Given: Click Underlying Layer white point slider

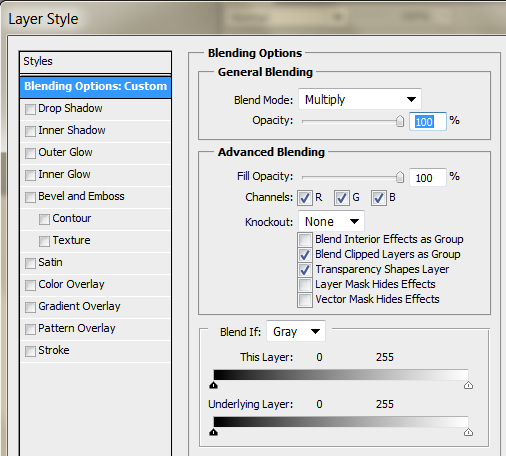Looking at the screenshot, I should 468,433.
